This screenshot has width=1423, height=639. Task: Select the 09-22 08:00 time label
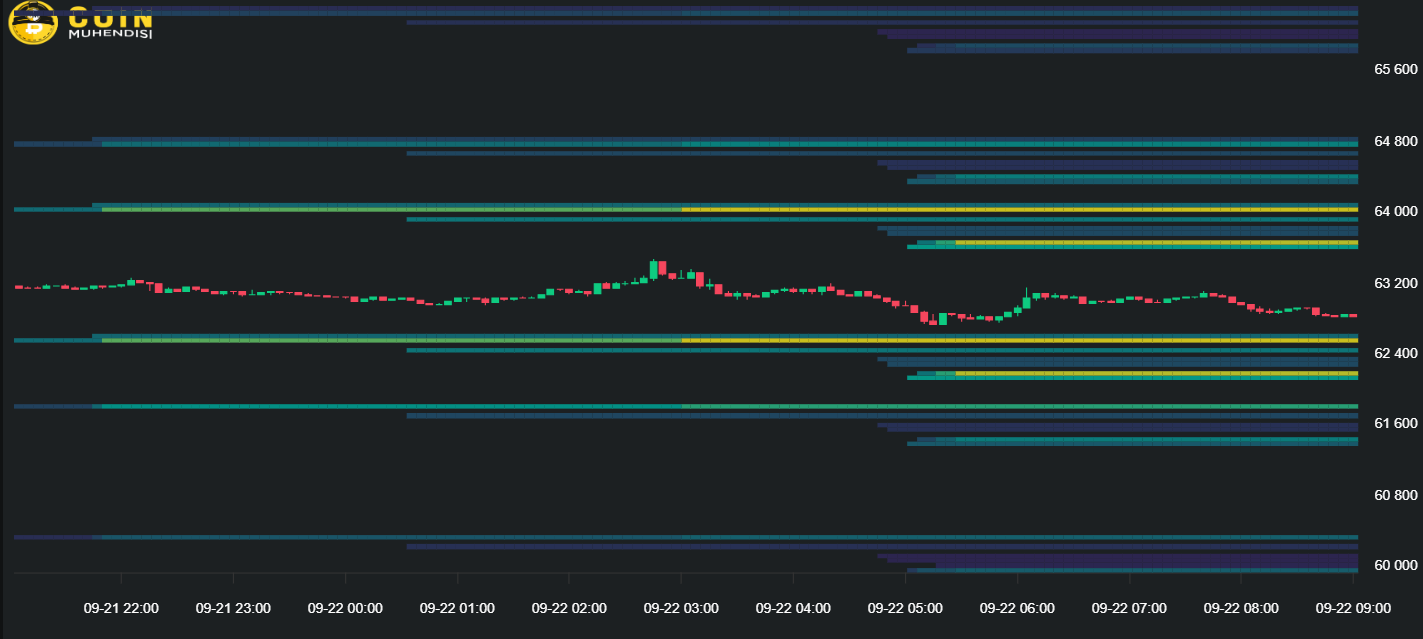tap(1241, 608)
